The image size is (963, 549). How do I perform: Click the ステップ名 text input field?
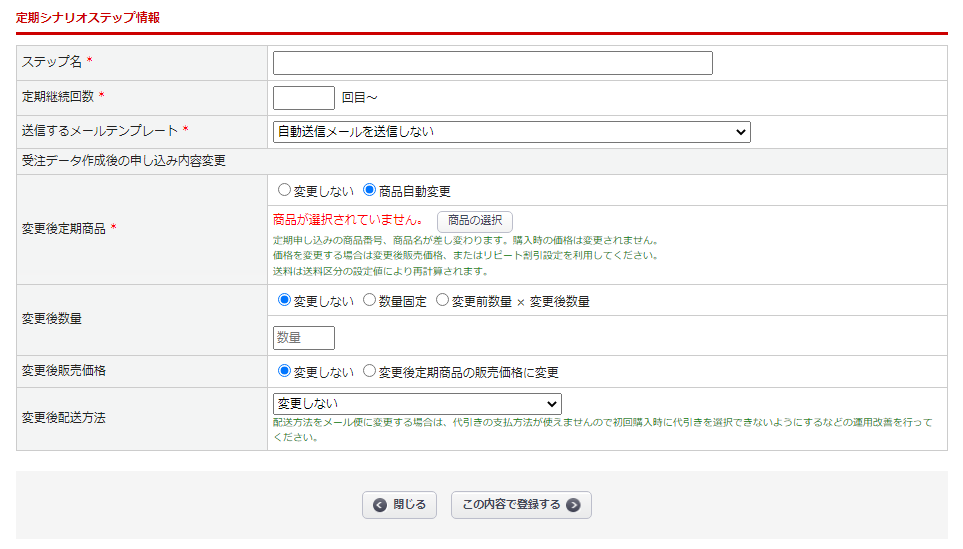(x=493, y=63)
